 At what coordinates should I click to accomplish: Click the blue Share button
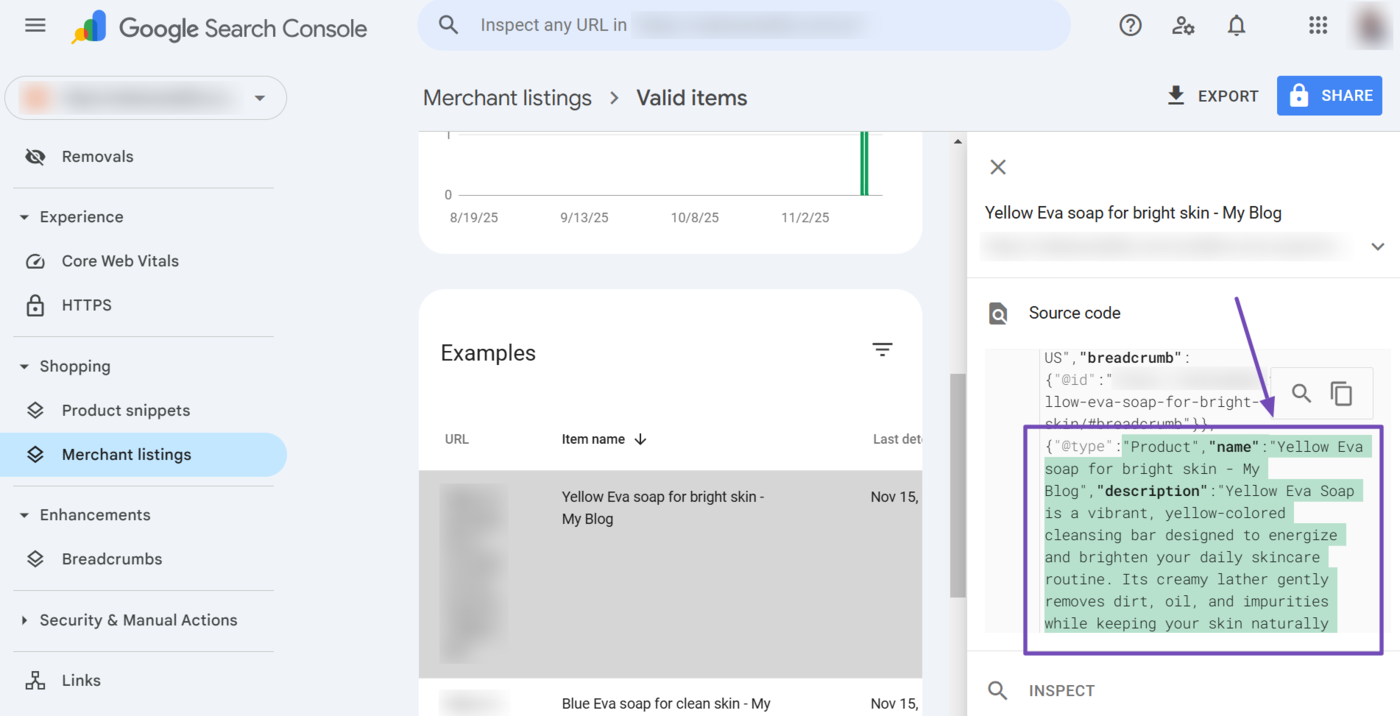[x=1331, y=96]
